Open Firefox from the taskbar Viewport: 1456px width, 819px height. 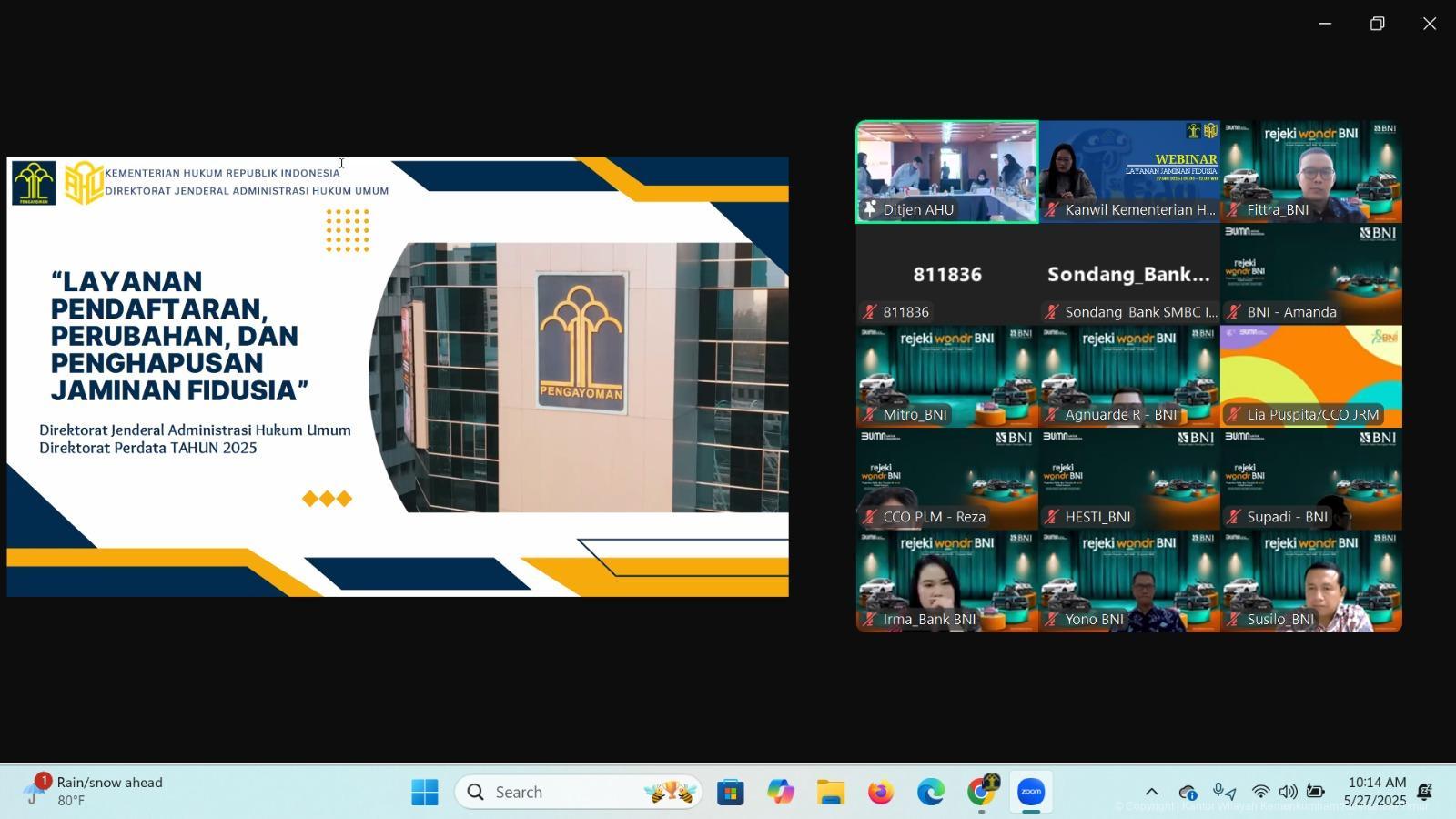pyautogui.click(x=880, y=792)
